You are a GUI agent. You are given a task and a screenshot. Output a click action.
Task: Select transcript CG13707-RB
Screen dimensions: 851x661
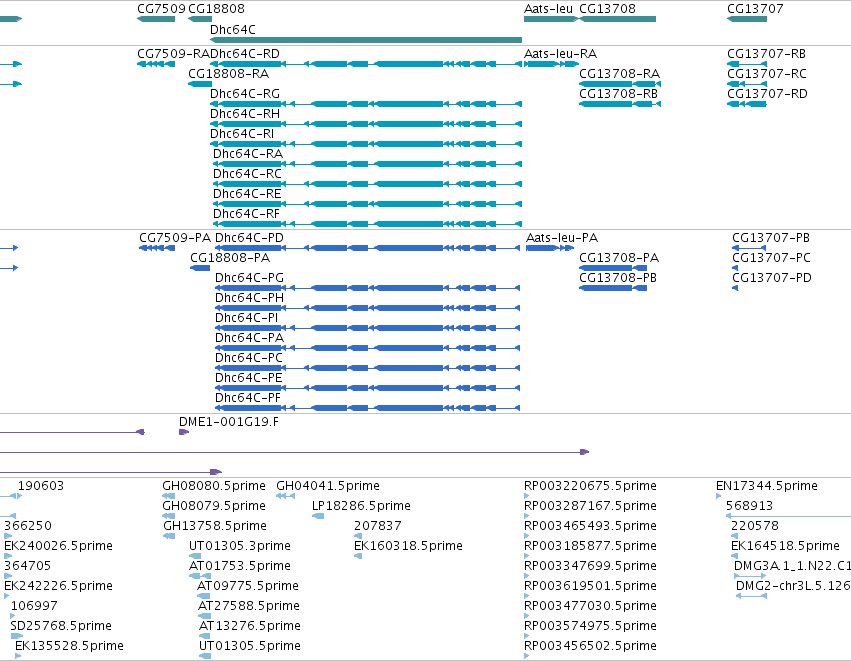tap(747, 64)
